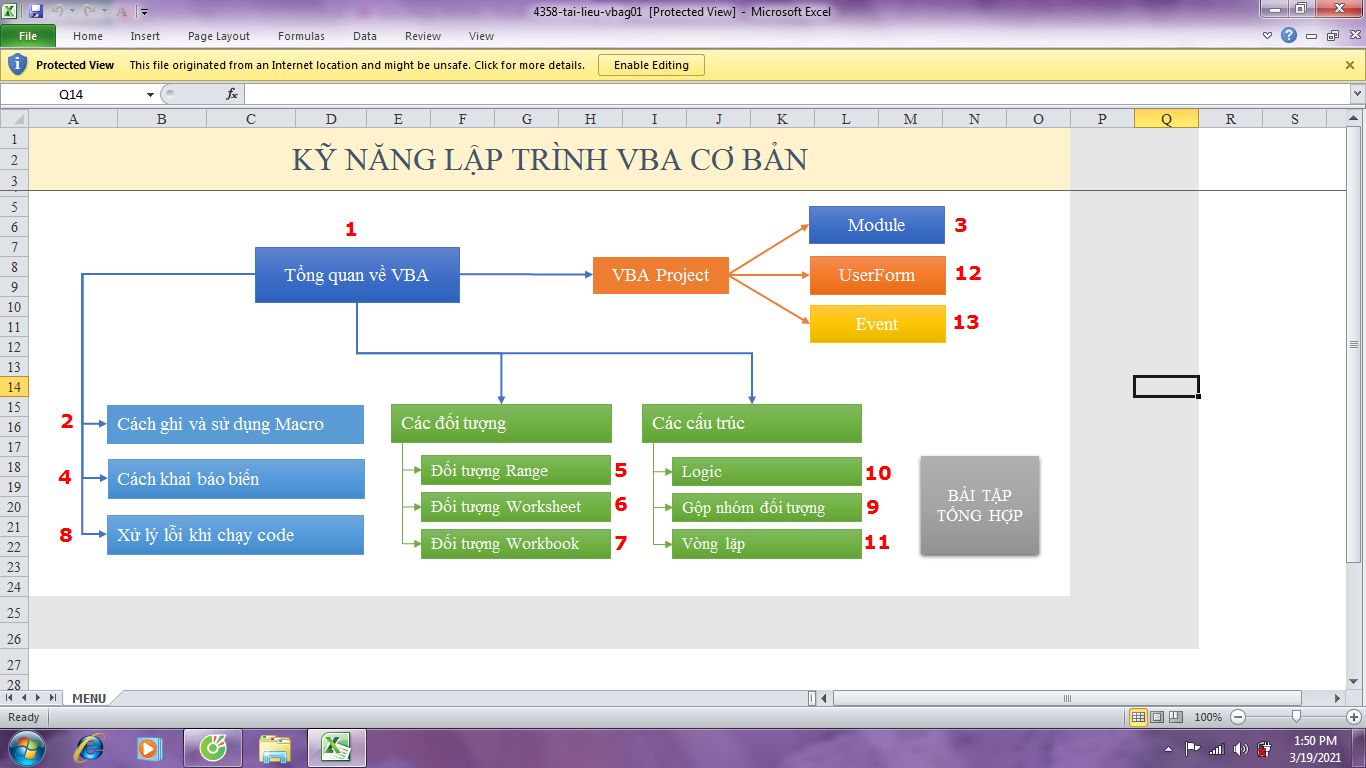Viewport: 1366px width, 768px height.
Task: Switch to the Home ribbon tab
Action: coord(88,36)
